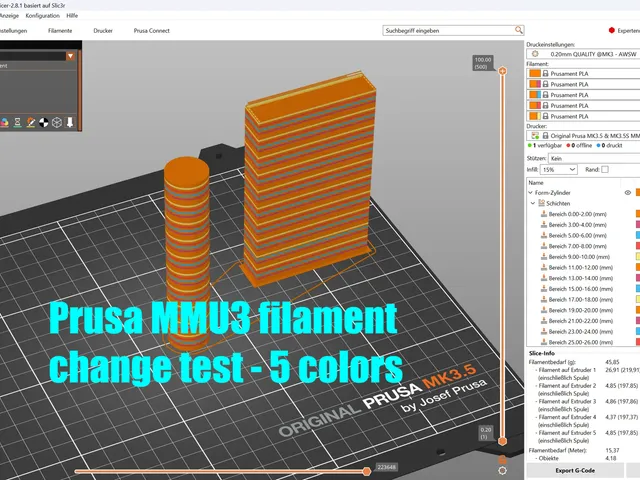Open the legend view type dropdown arrow
This screenshot has height=480, width=640.
point(71,56)
